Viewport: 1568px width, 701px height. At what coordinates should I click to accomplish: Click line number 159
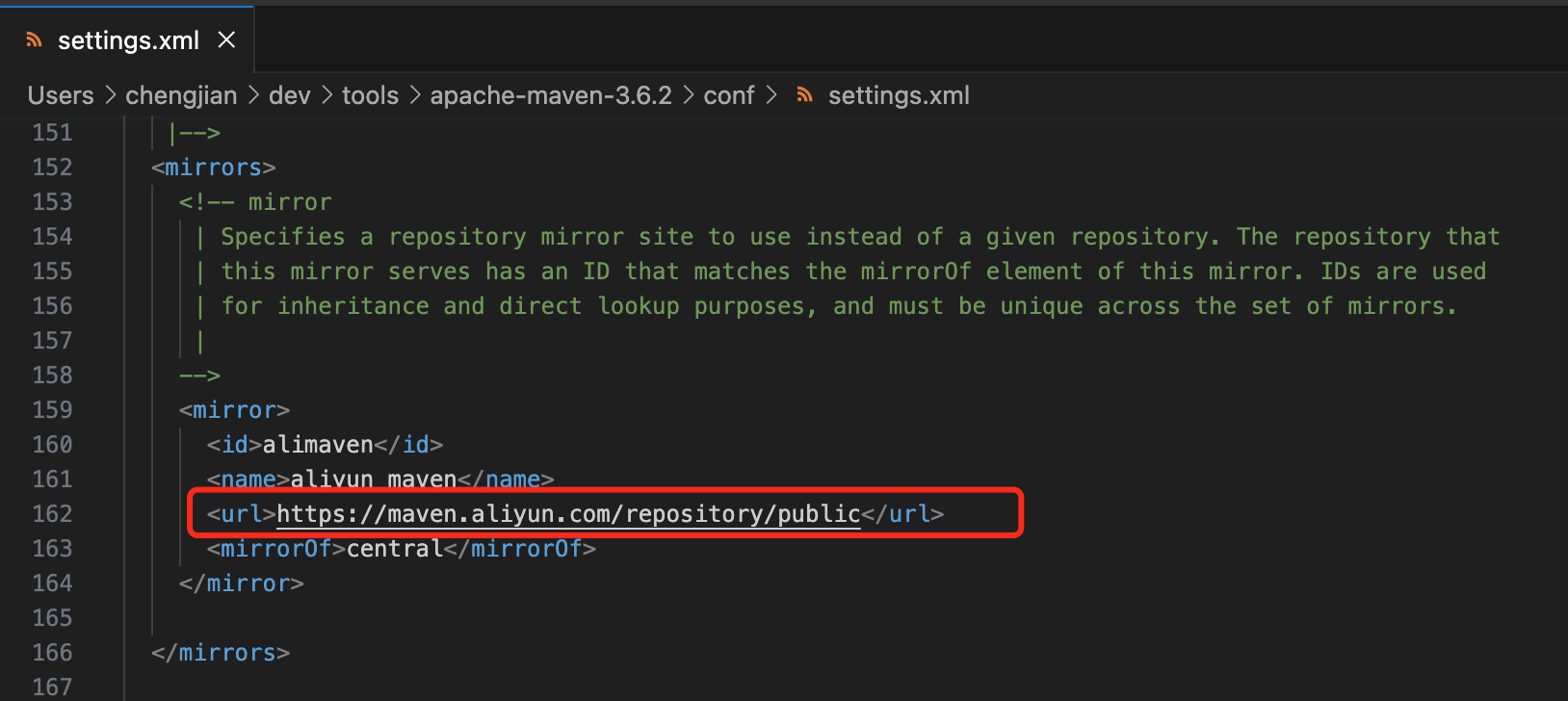click(x=52, y=409)
